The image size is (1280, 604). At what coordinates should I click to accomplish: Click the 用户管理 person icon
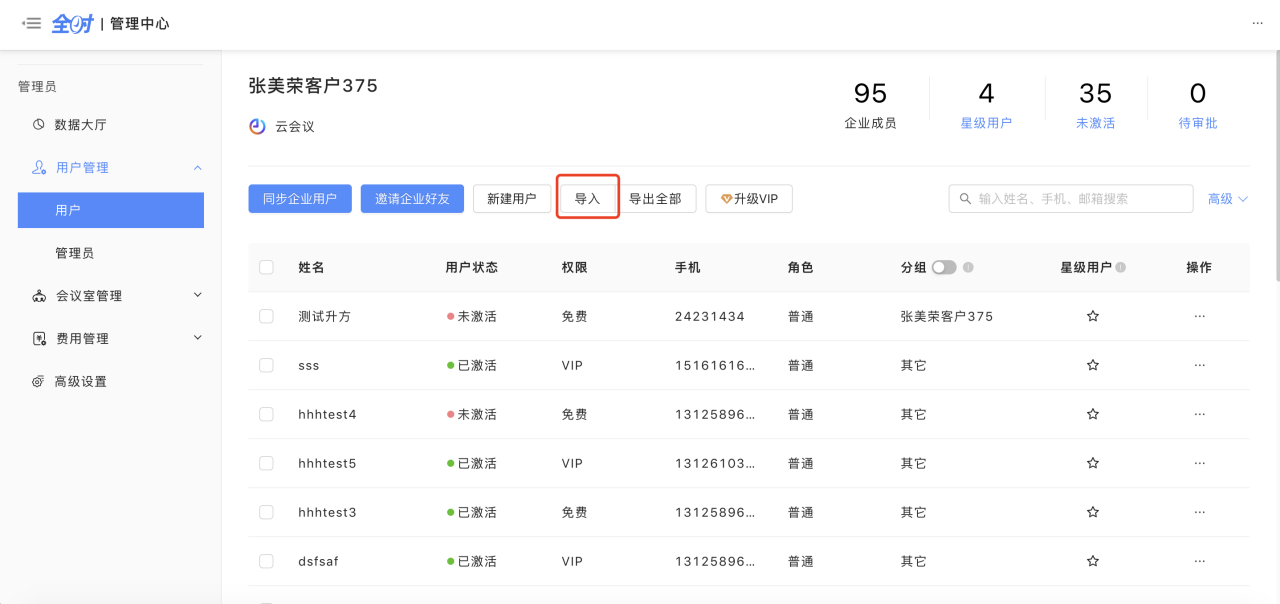point(39,167)
